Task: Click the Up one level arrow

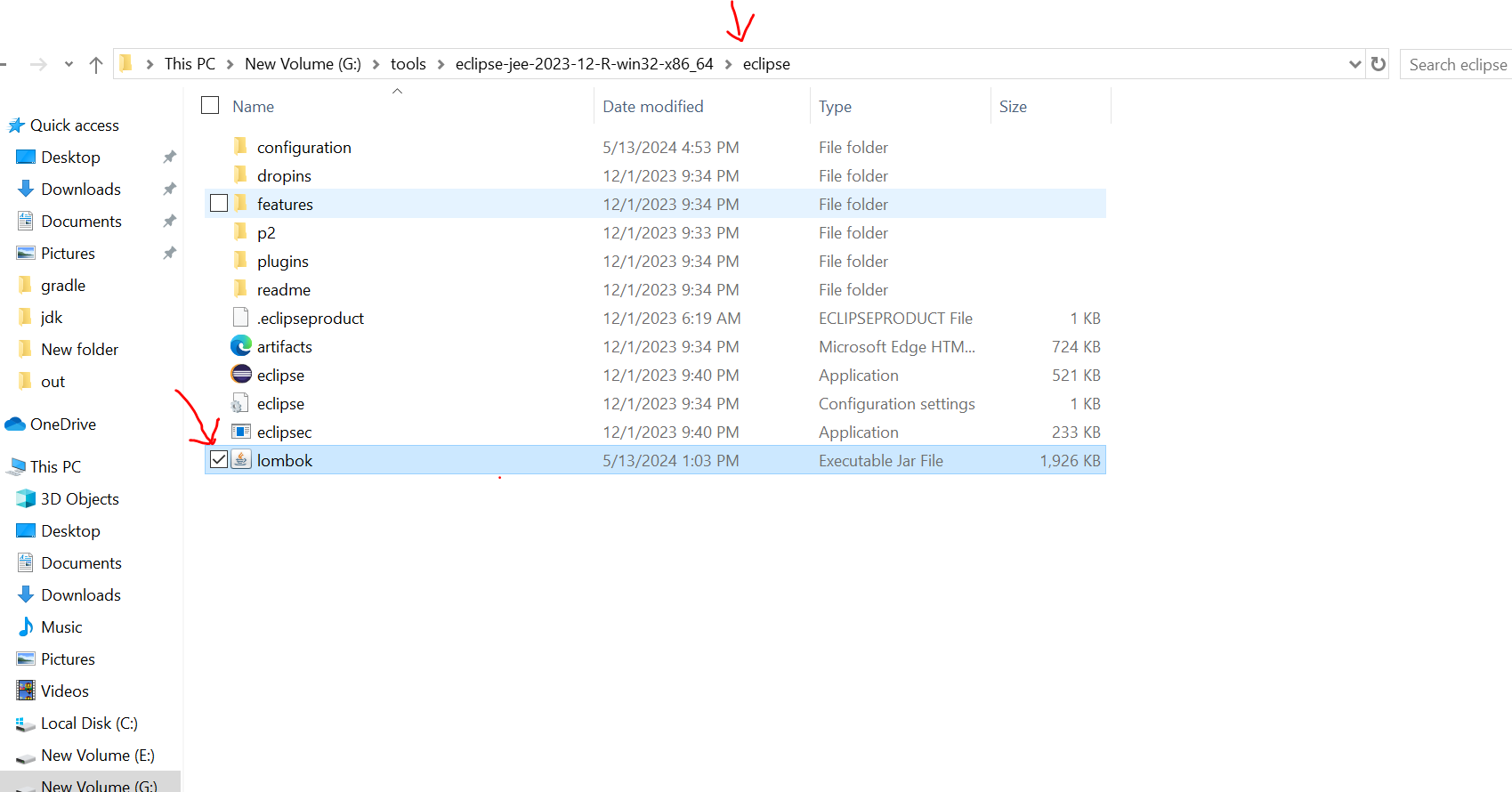Action: [x=96, y=64]
